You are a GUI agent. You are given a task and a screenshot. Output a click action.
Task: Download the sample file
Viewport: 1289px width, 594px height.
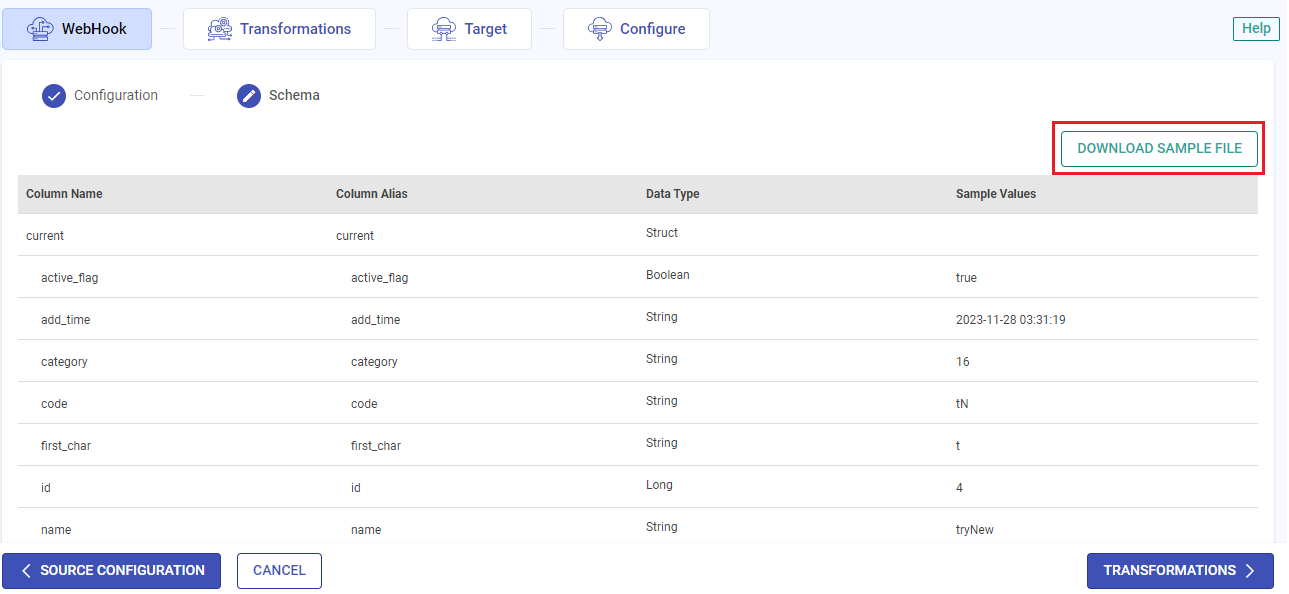pyautogui.click(x=1157, y=148)
